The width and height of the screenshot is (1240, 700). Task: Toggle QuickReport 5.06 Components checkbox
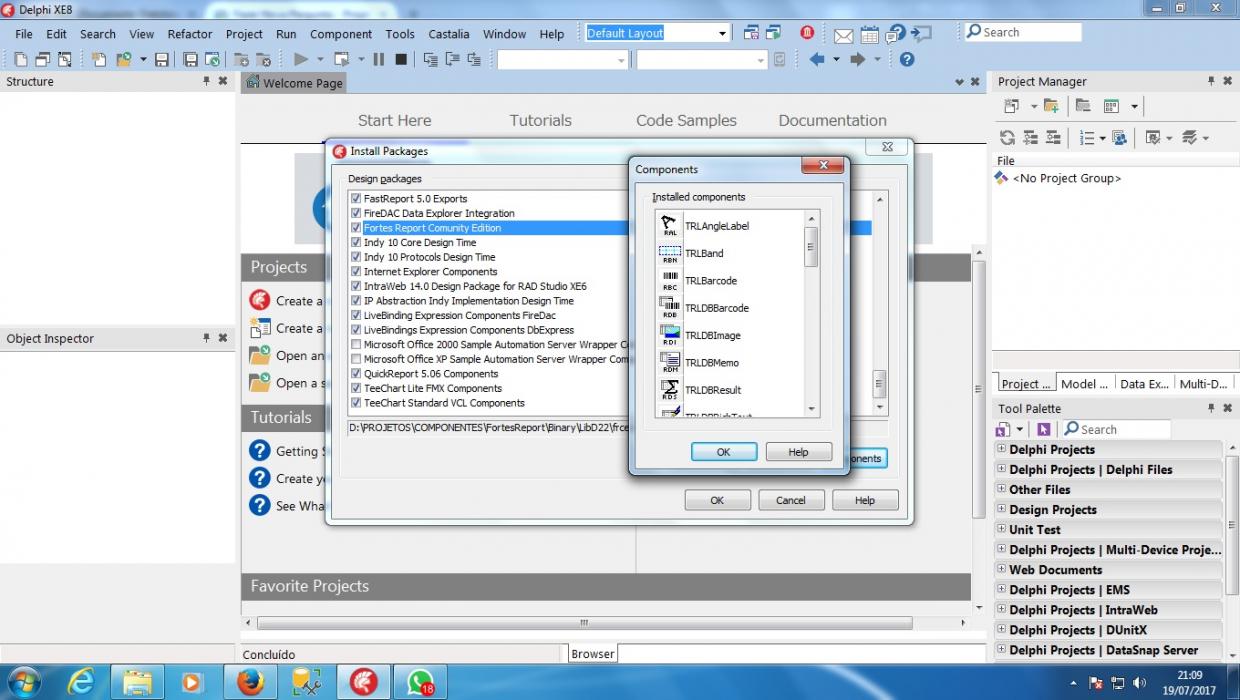(x=356, y=374)
